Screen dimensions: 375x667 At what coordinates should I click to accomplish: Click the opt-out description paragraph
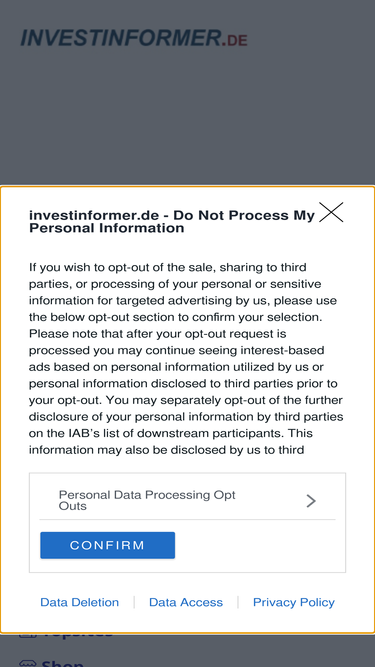tap(187, 359)
